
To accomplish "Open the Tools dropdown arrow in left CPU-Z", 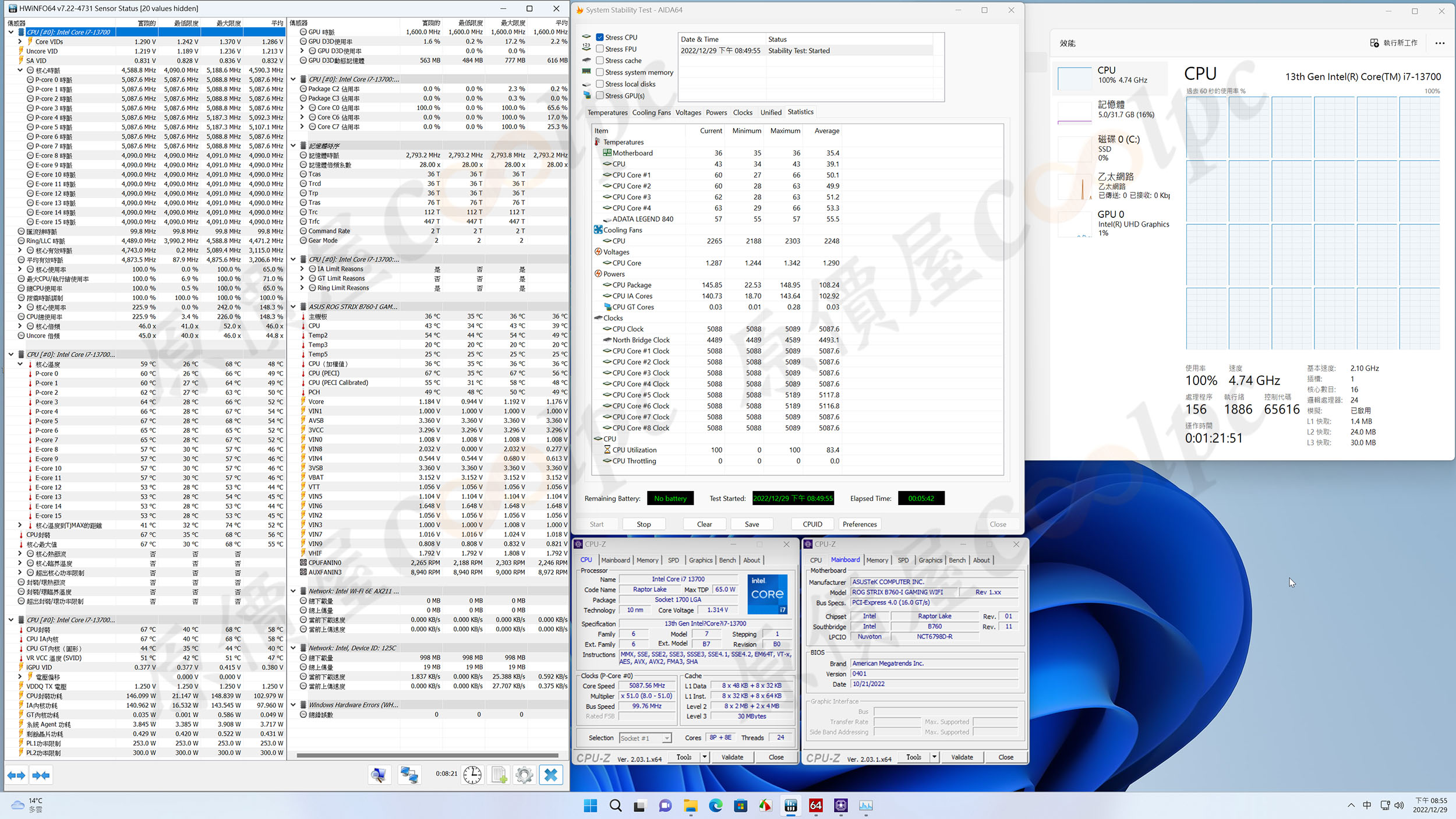I will tap(705, 757).
